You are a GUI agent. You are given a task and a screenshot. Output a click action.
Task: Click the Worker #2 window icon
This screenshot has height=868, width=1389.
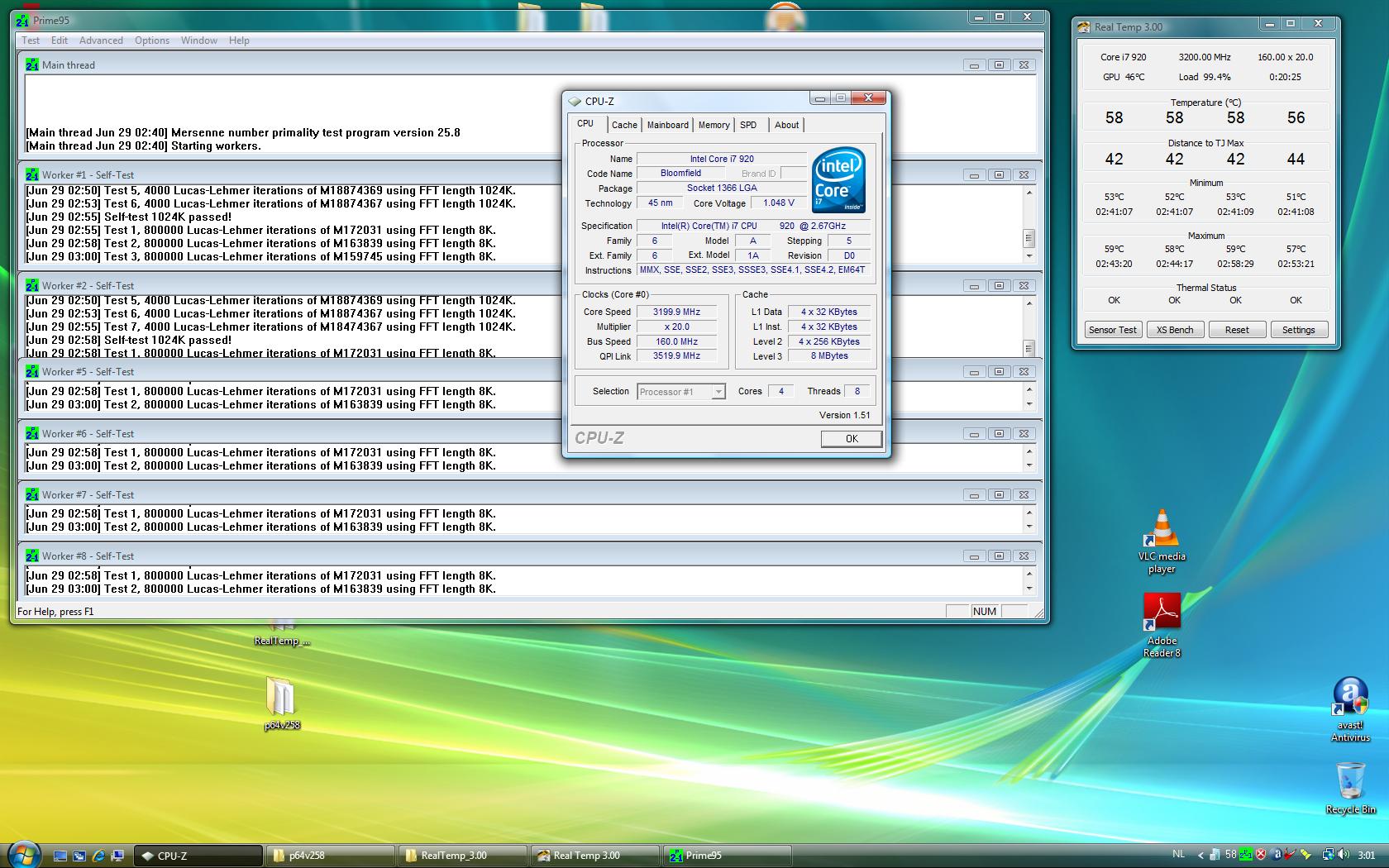pos(32,285)
